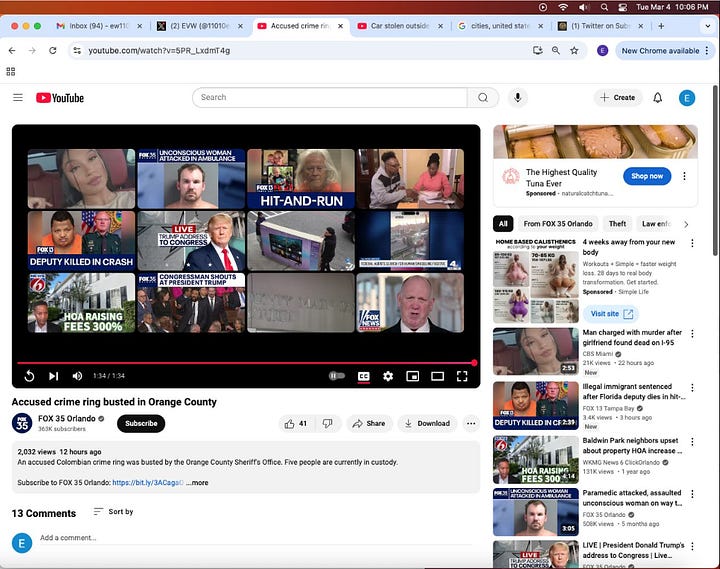The height and width of the screenshot is (569, 720).
Task: Go back in browser history
Action: (12, 51)
